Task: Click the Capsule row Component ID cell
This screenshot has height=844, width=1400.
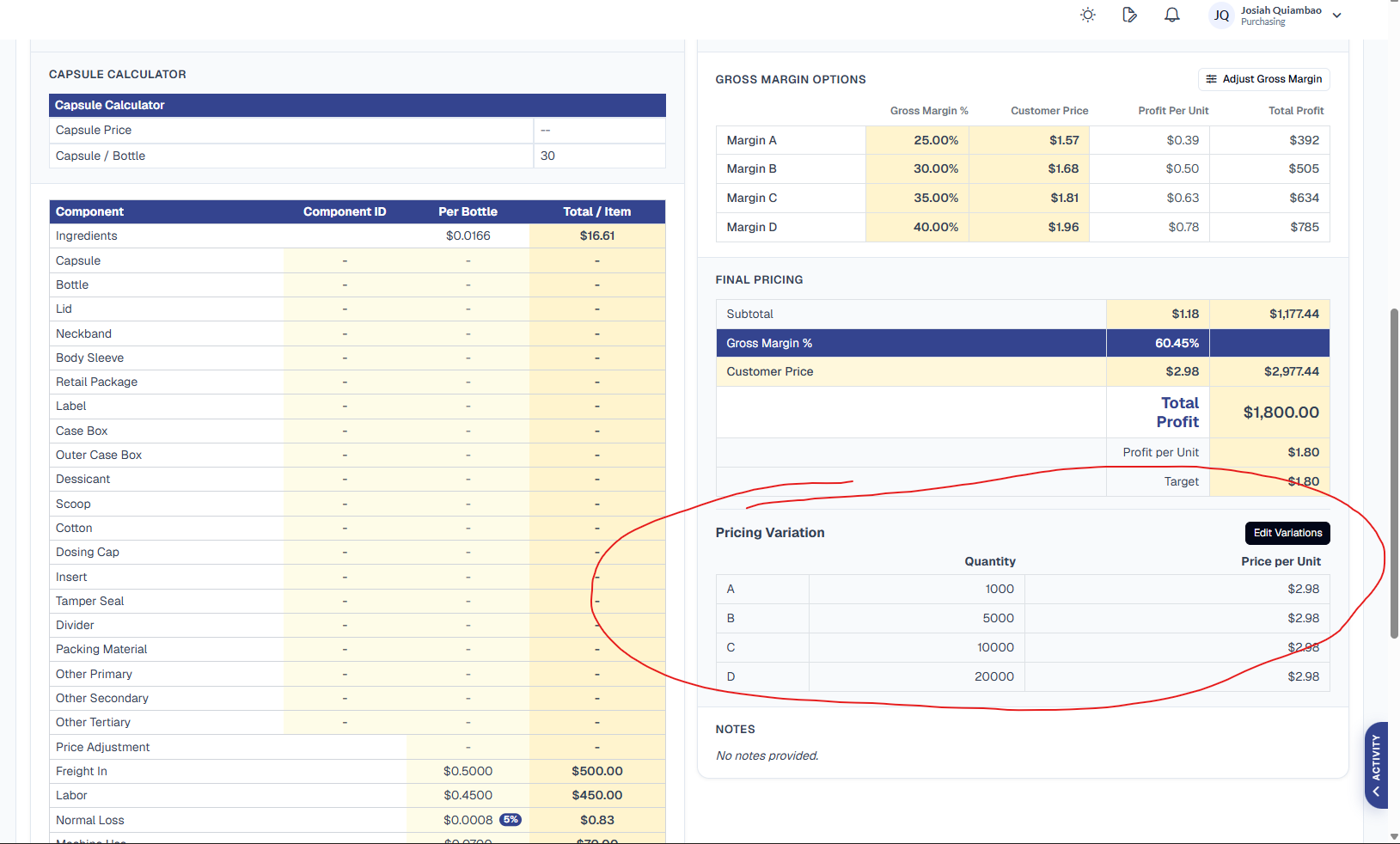Action: click(x=345, y=260)
